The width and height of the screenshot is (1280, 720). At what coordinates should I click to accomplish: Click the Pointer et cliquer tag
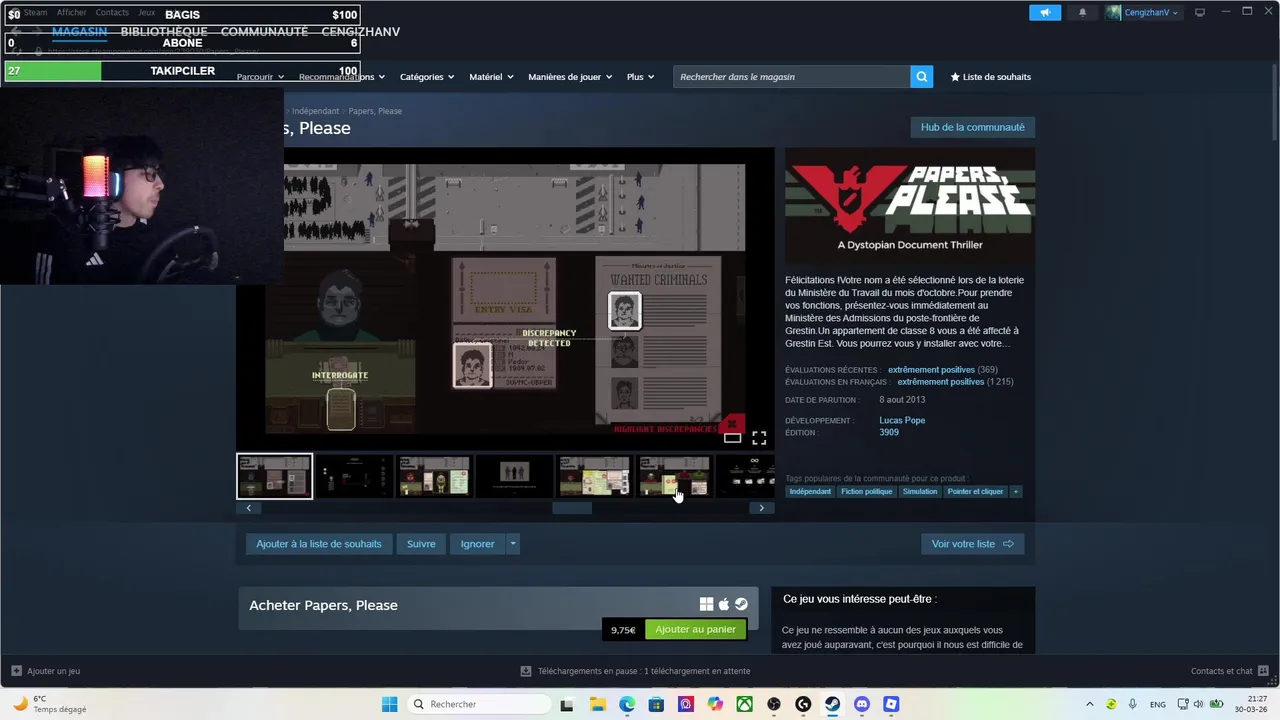[975, 491]
